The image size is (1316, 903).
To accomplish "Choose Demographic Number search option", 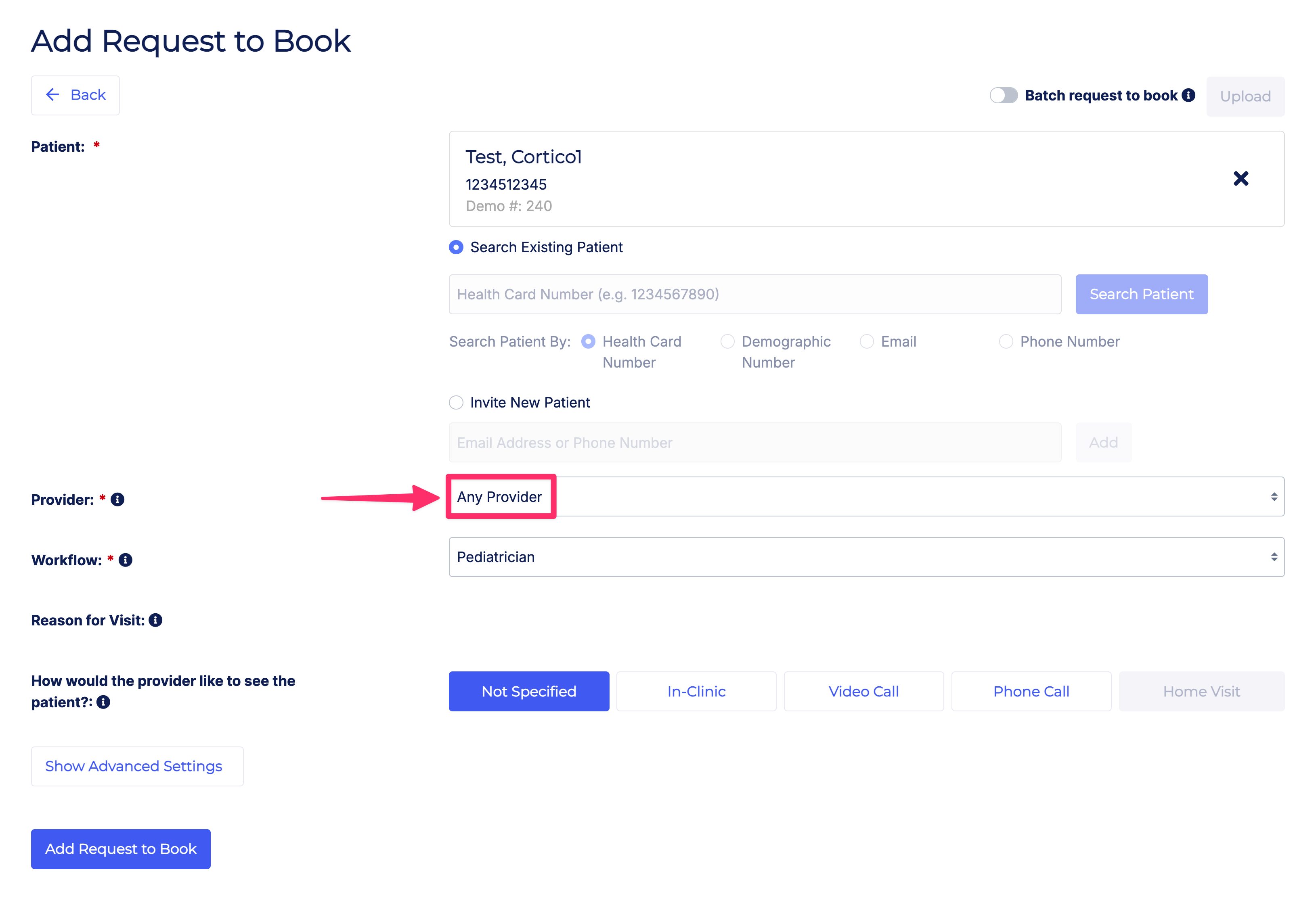I will 727,341.
